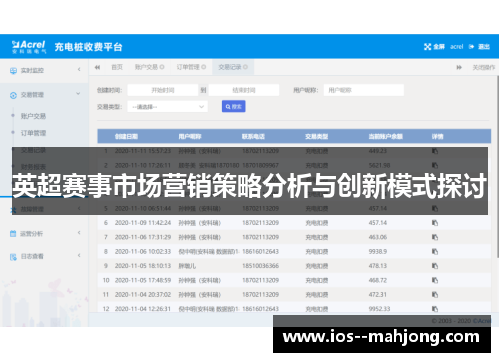Open details icon for row 6
This screenshot has height=362, width=500.
point(435,223)
